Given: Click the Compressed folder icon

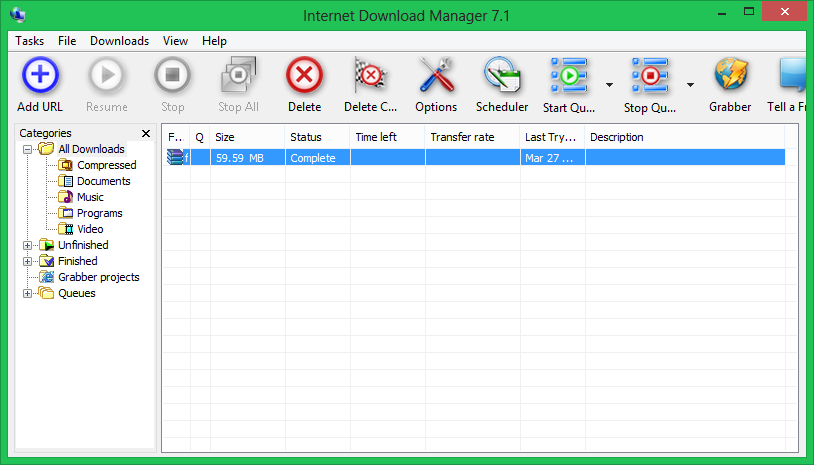Looking at the screenshot, I should click(65, 165).
